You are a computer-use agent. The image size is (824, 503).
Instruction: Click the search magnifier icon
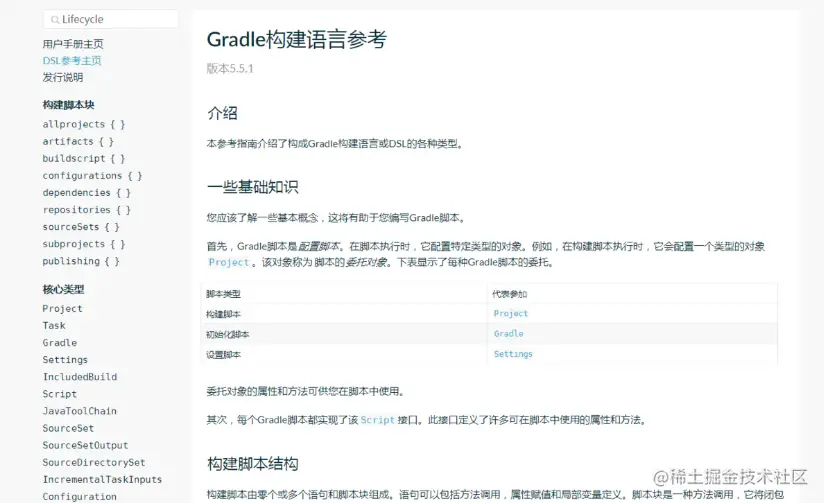click(x=55, y=20)
